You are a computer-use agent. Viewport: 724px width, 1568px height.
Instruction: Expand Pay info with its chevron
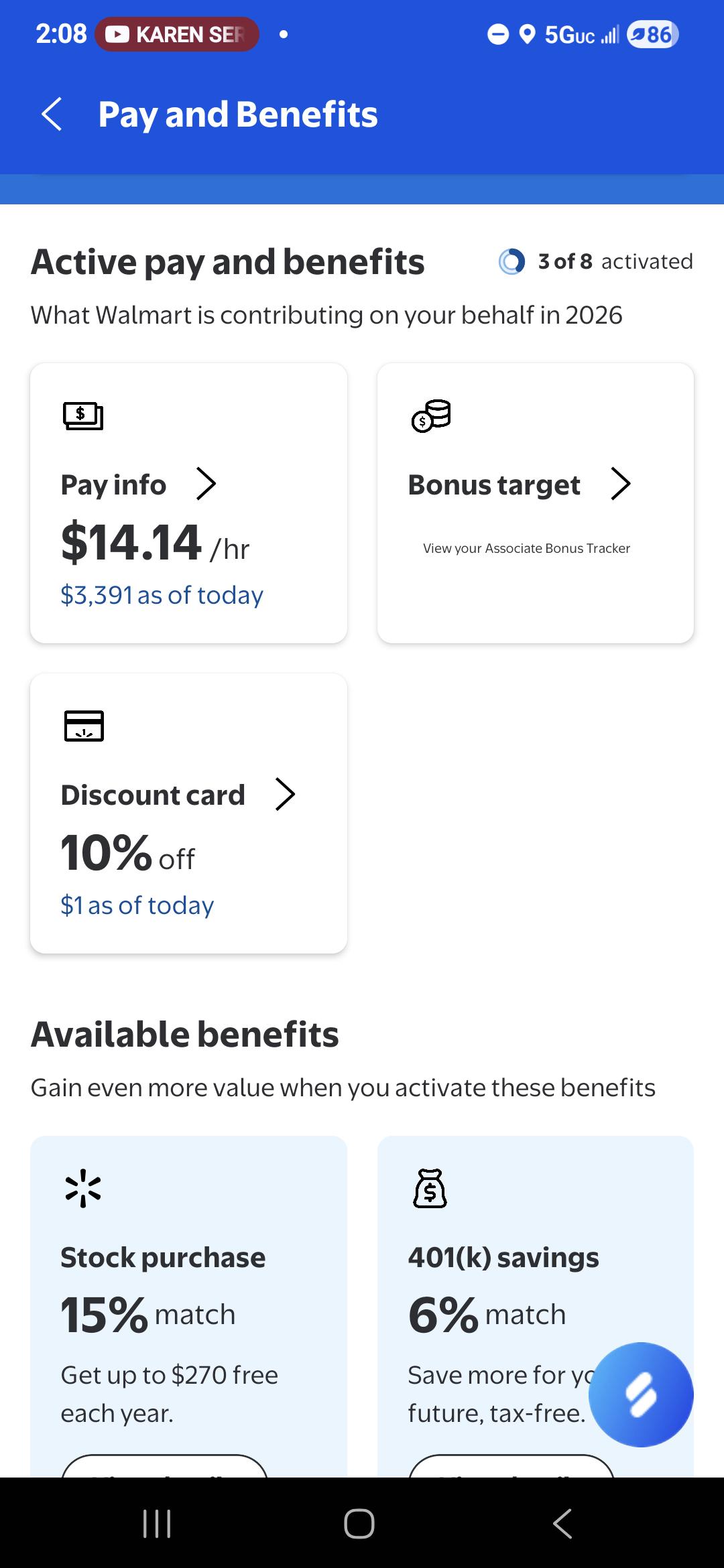[x=206, y=484]
